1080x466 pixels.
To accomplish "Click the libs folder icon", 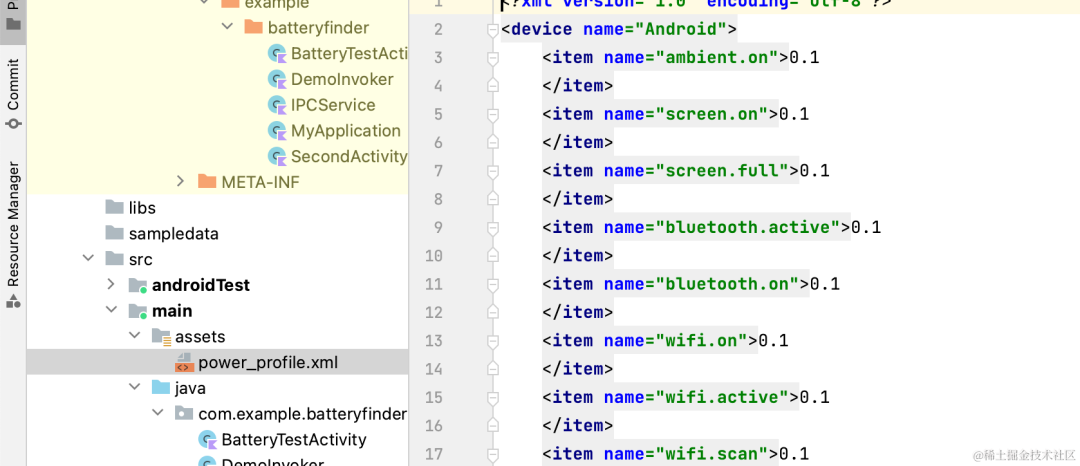I will pyautogui.click(x=114, y=207).
